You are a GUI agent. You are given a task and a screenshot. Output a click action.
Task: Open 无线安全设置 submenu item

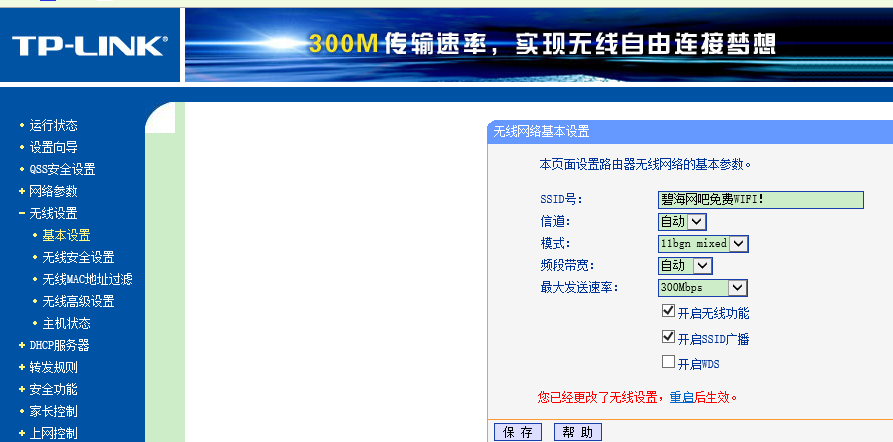[x=78, y=257]
